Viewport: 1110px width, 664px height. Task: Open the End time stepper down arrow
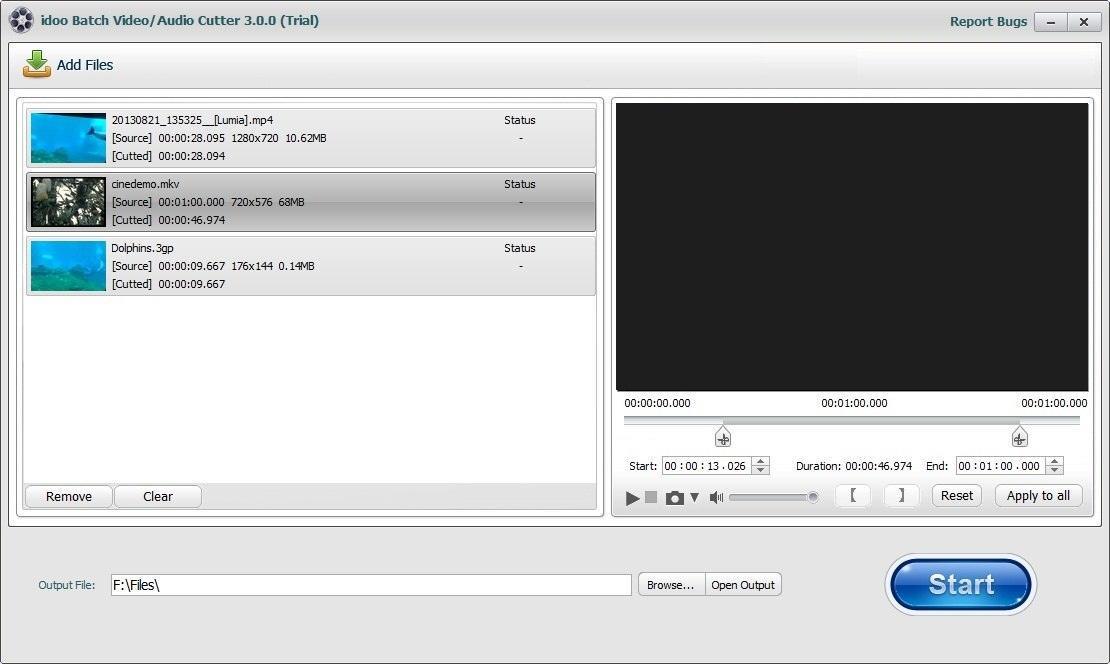(x=1054, y=470)
